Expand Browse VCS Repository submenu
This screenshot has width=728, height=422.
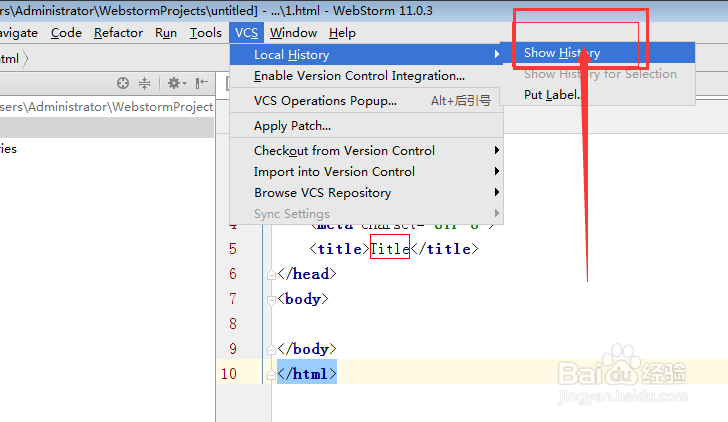pyautogui.click(x=366, y=193)
